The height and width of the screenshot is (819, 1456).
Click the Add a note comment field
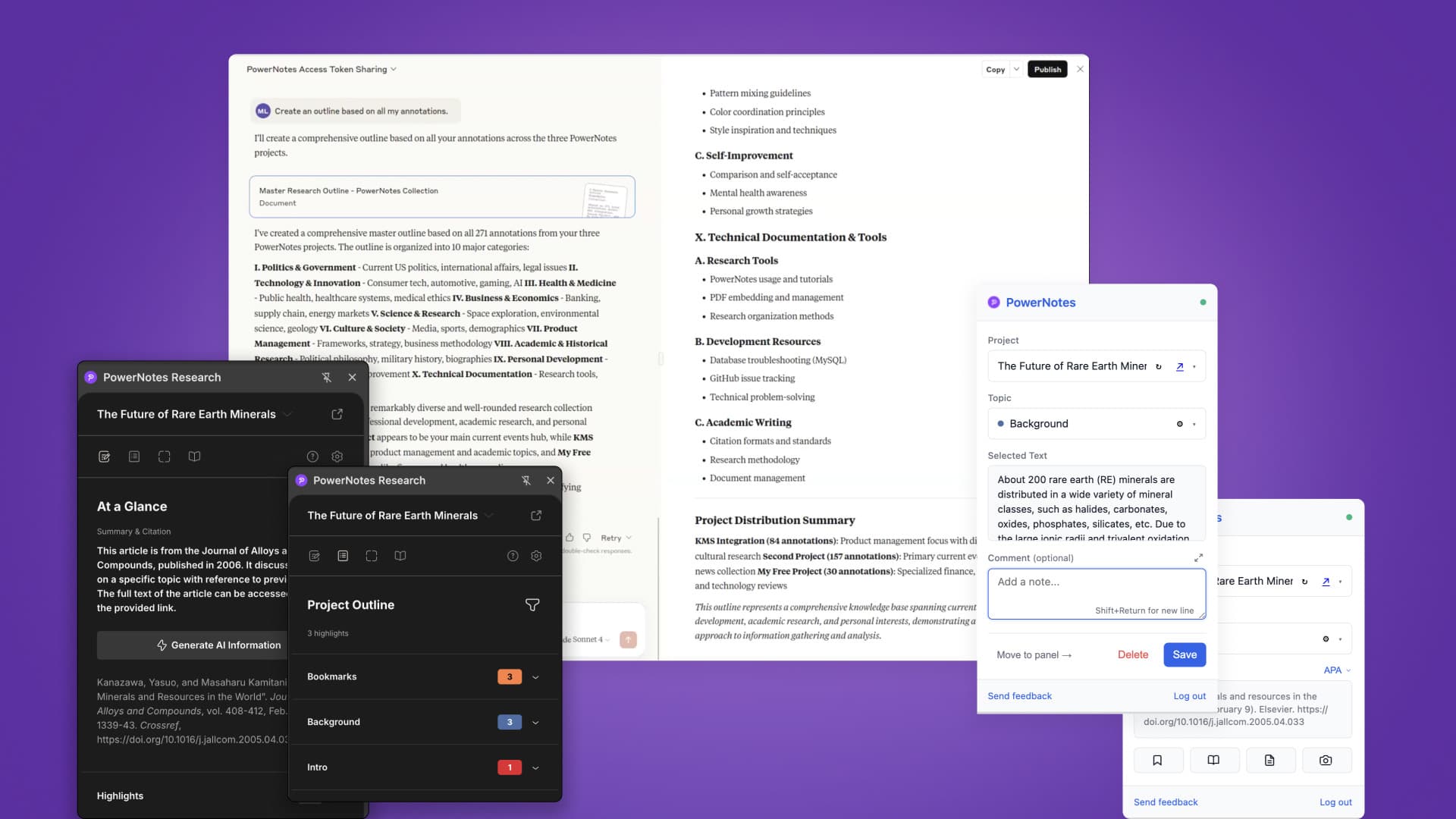[1097, 594]
